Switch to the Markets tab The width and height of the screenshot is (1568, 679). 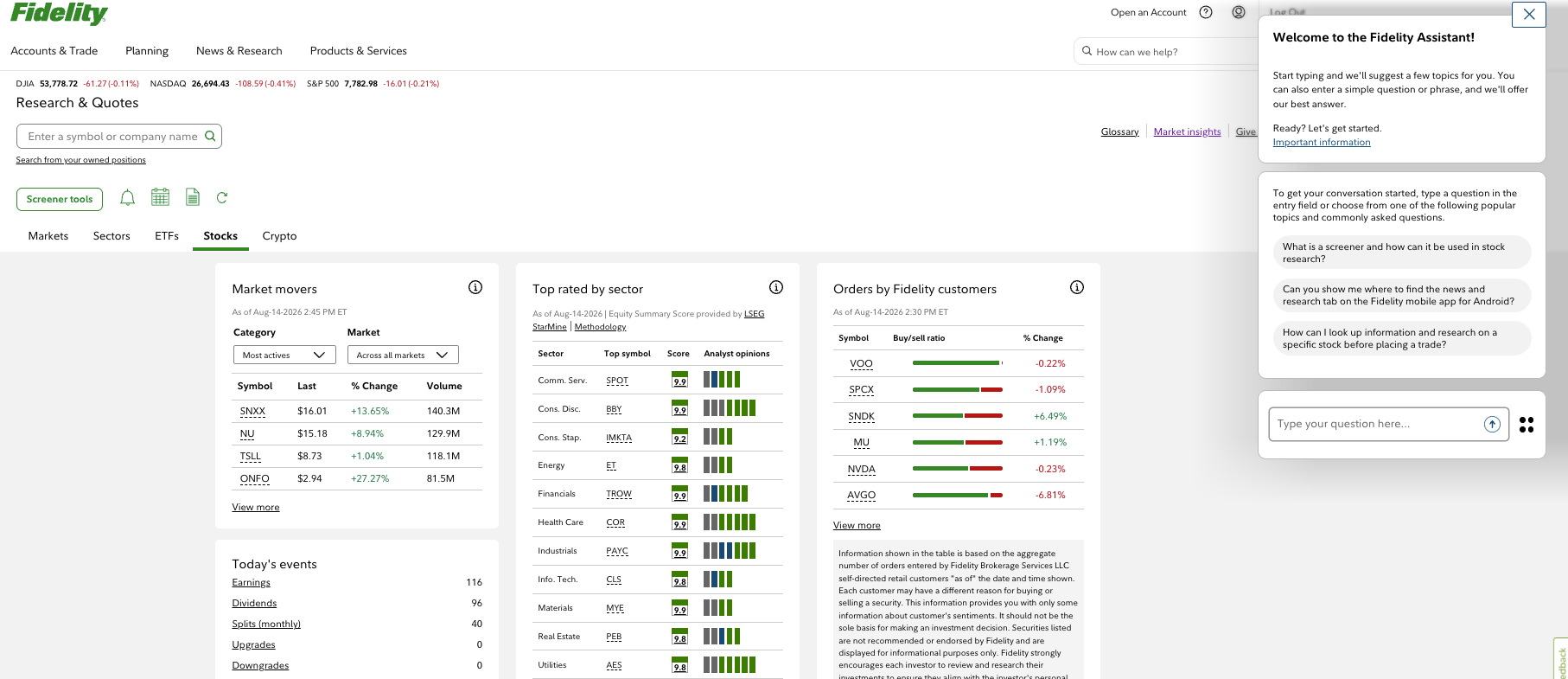(x=48, y=236)
